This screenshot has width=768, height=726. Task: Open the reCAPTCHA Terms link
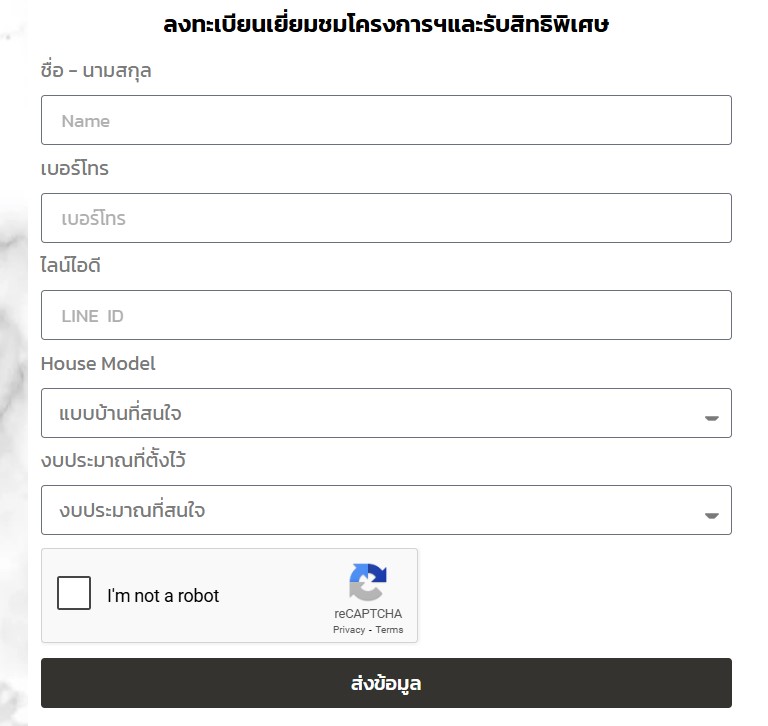(x=389, y=629)
